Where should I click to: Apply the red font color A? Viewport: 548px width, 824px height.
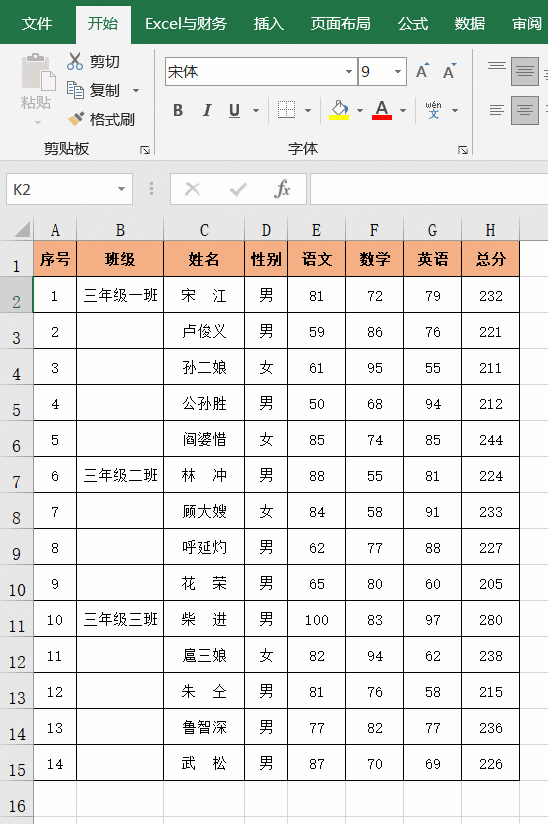pyautogui.click(x=382, y=110)
